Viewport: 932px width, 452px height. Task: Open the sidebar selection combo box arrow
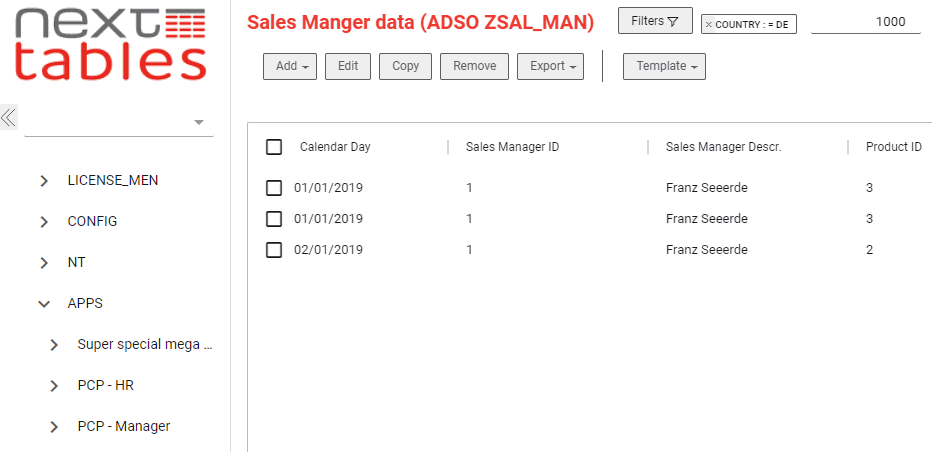tap(199, 123)
